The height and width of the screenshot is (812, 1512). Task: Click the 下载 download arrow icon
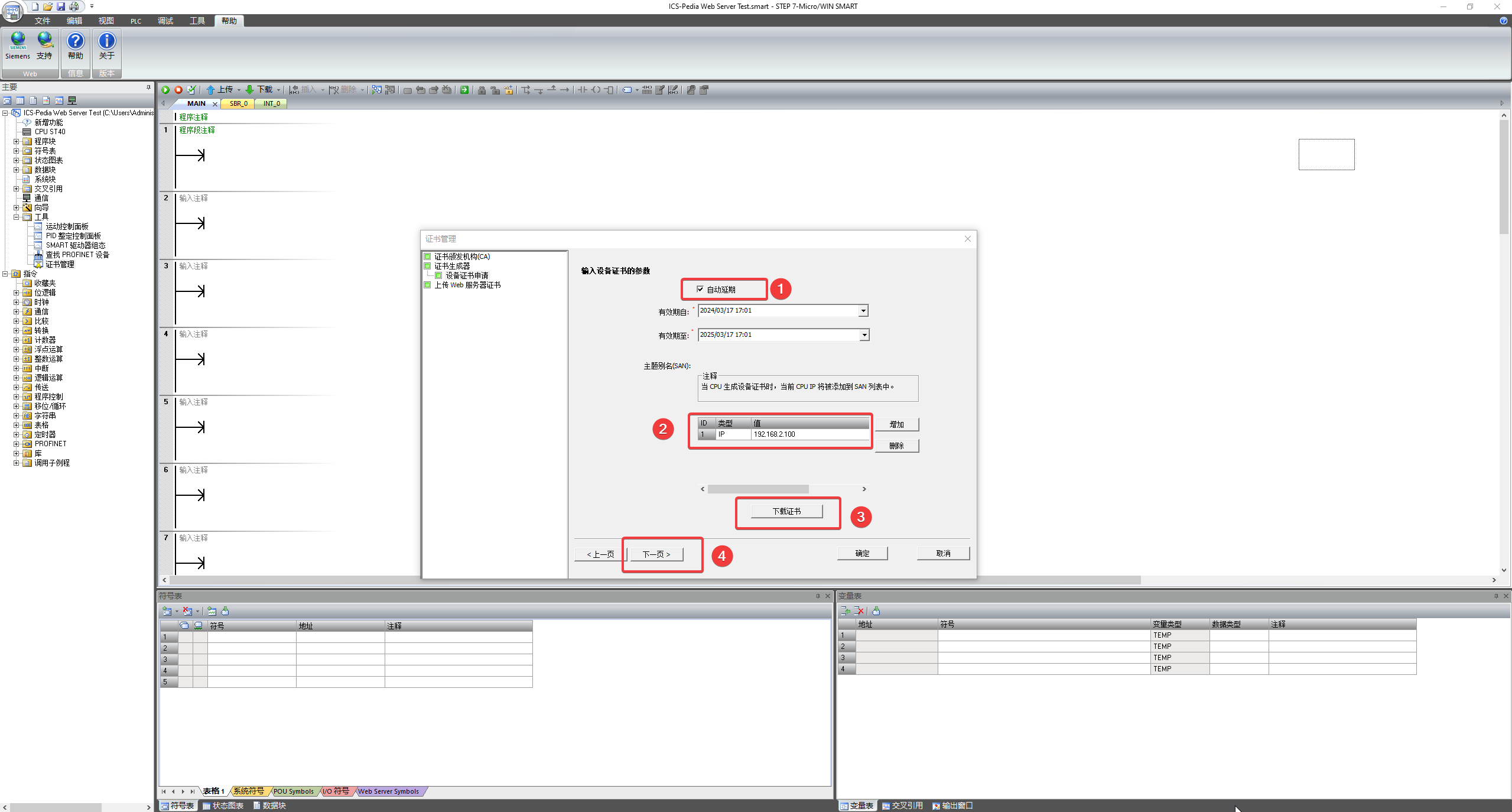tap(249, 90)
